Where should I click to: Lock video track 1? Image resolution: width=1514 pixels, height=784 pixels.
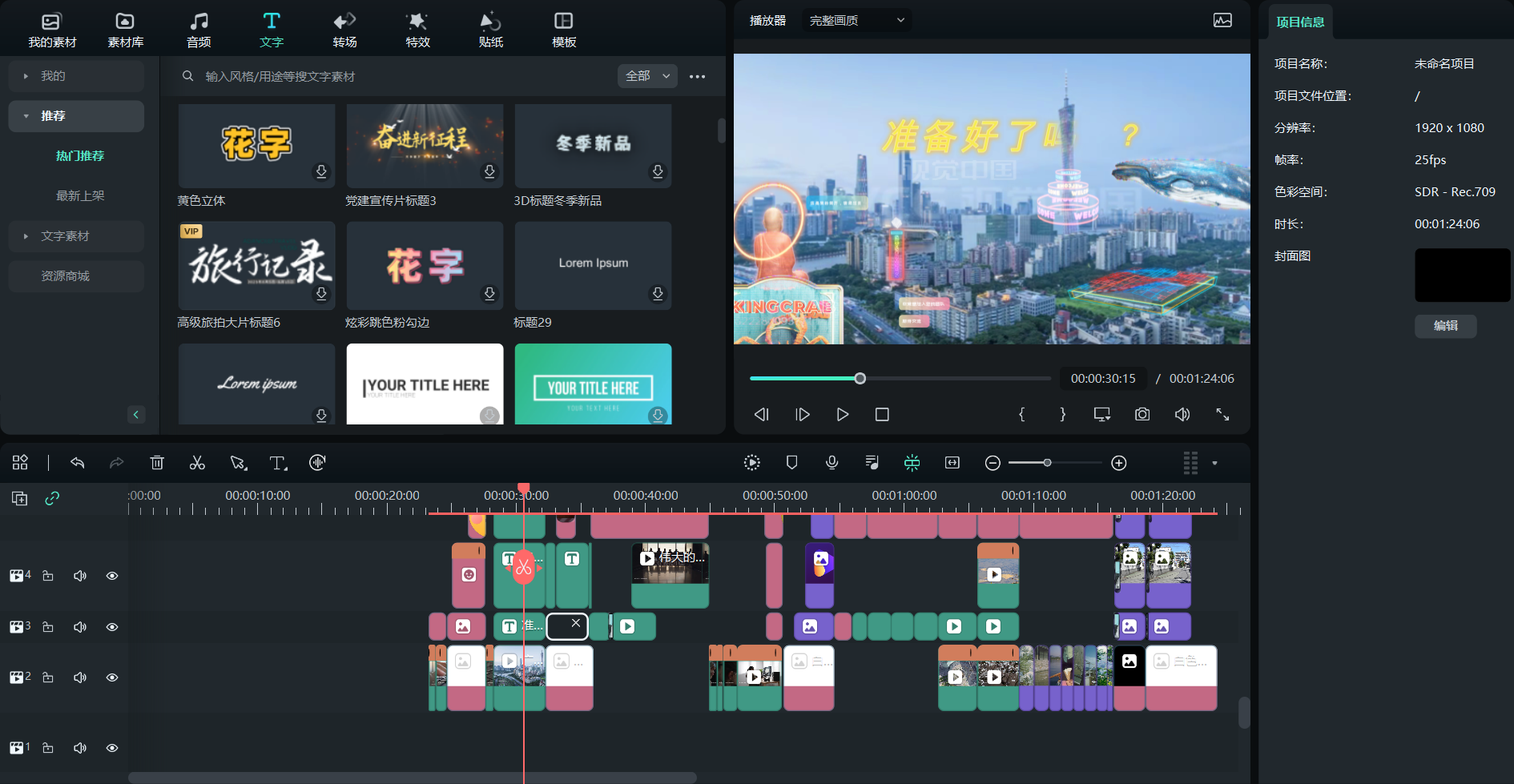point(48,748)
